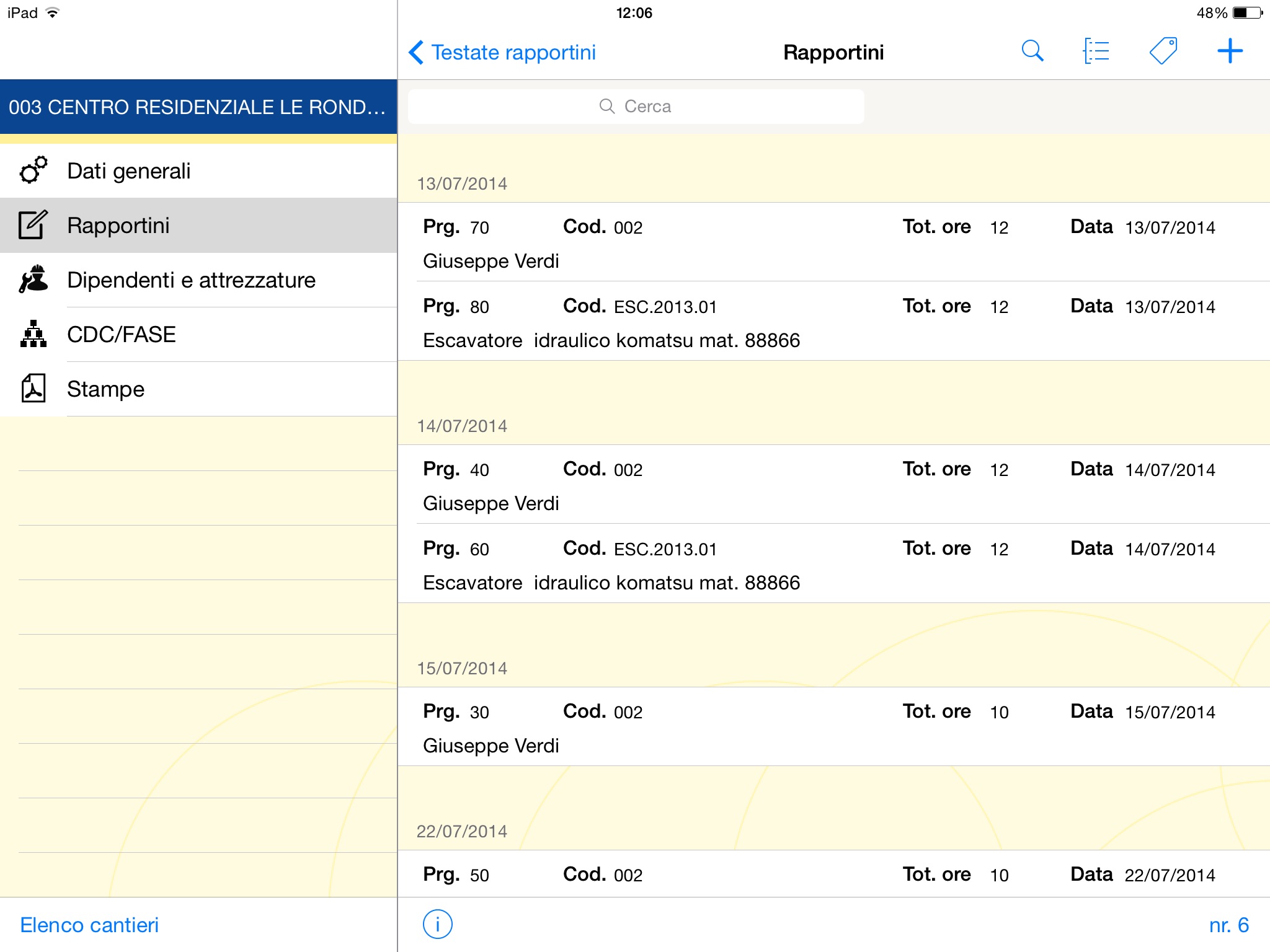Tap the Rapportini title in navigation bar
Screen dimensions: 1270x952
pos(833,52)
